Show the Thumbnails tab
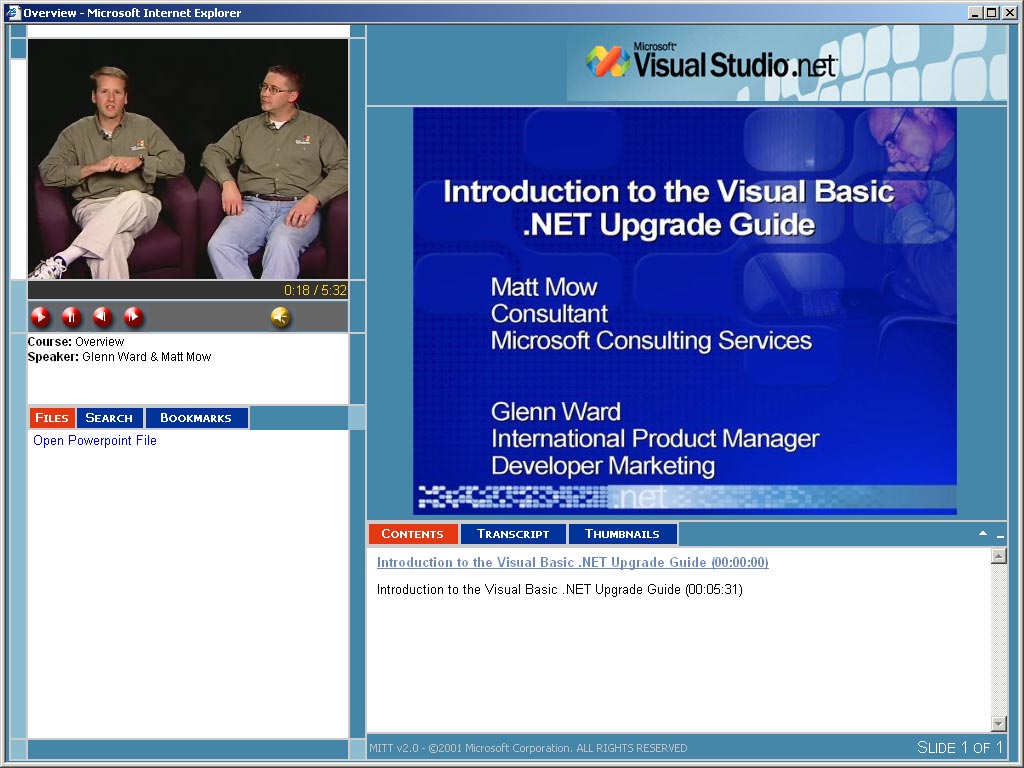The image size is (1024, 768). coord(622,534)
